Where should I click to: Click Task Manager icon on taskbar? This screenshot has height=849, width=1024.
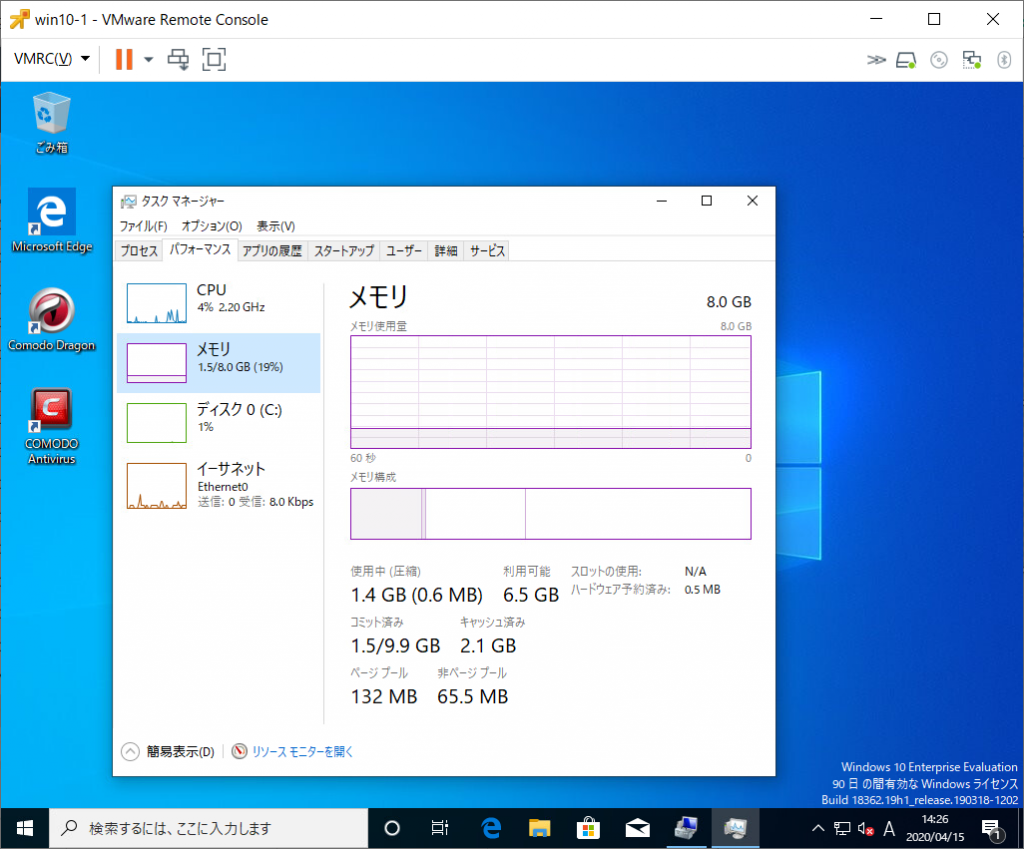click(x=735, y=829)
